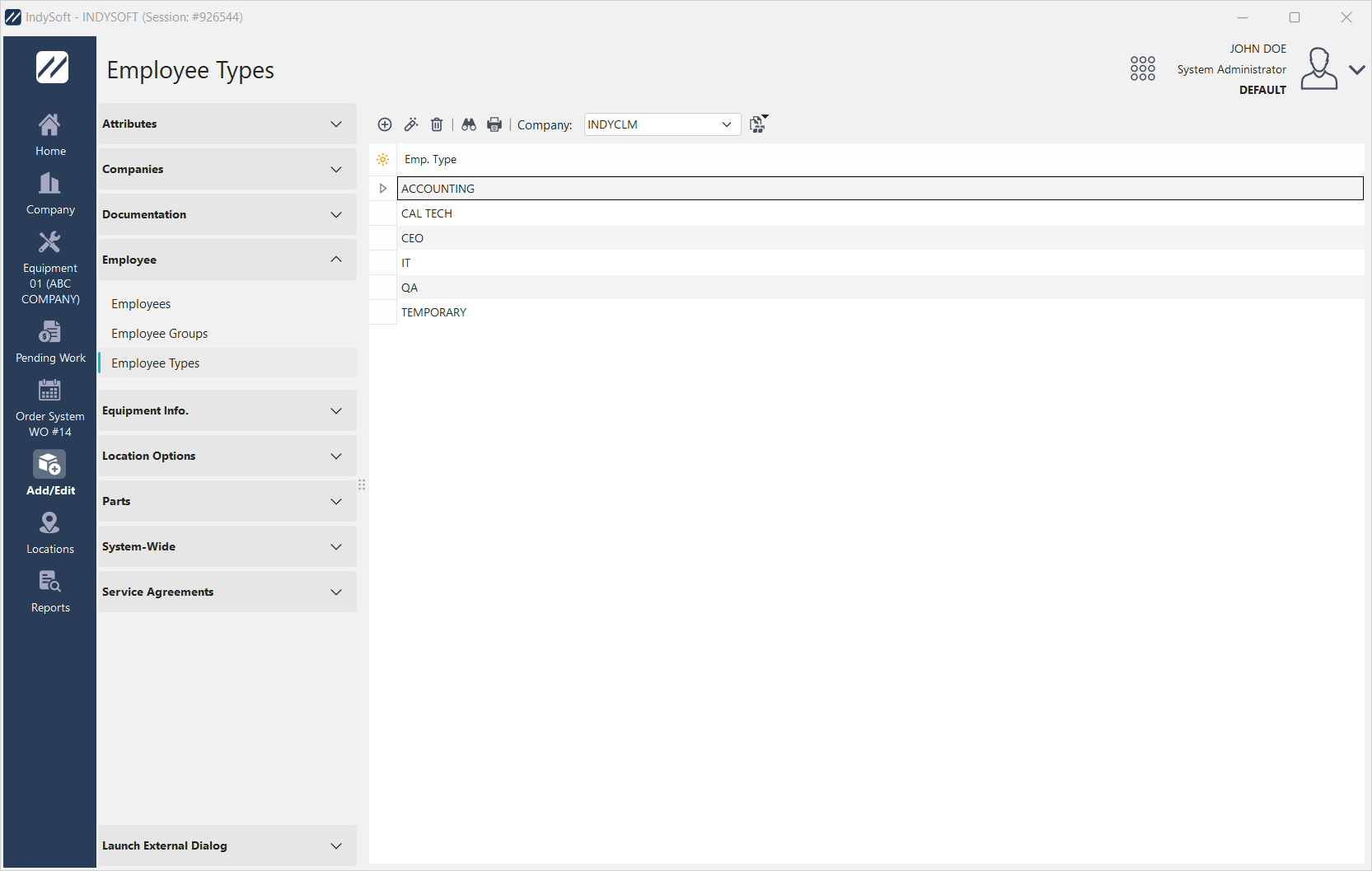Click the row indicator arrow beside ACCOUNTING
This screenshot has width=1372, height=871.
tap(383, 189)
